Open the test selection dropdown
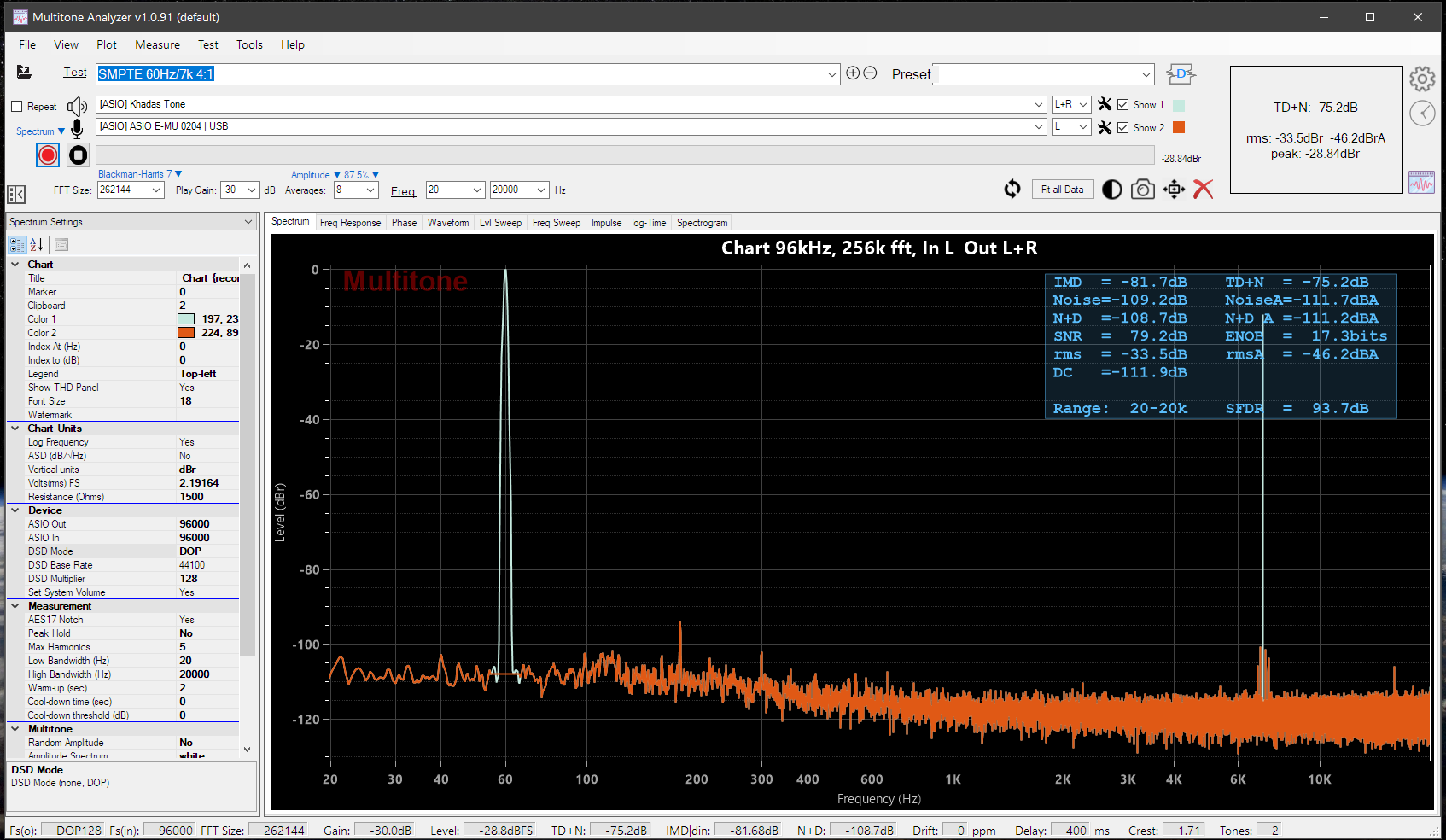The width and height of the screenshot is (1446, 840). point(832,74)
